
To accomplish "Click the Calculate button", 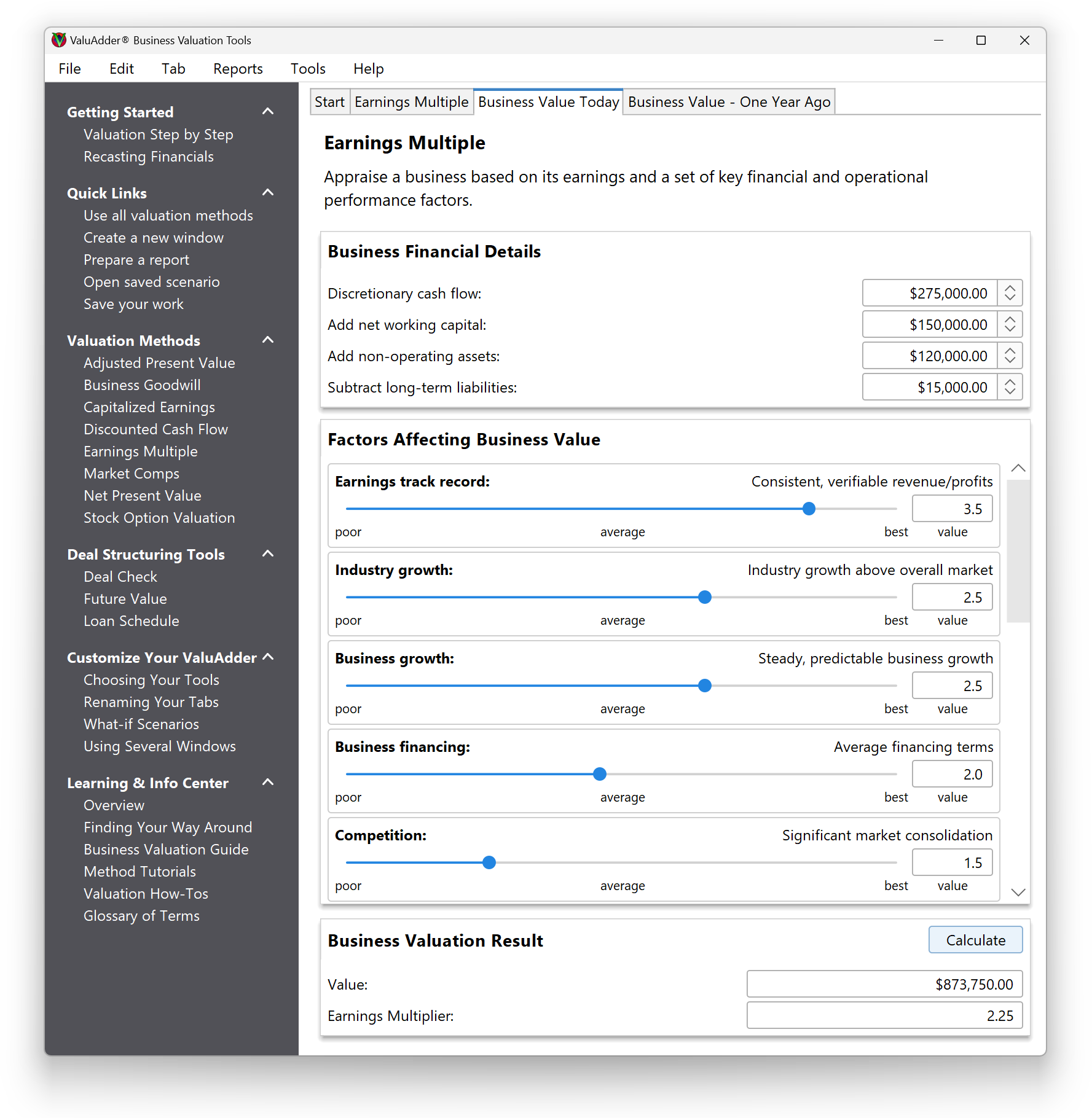I will (975, 940).
